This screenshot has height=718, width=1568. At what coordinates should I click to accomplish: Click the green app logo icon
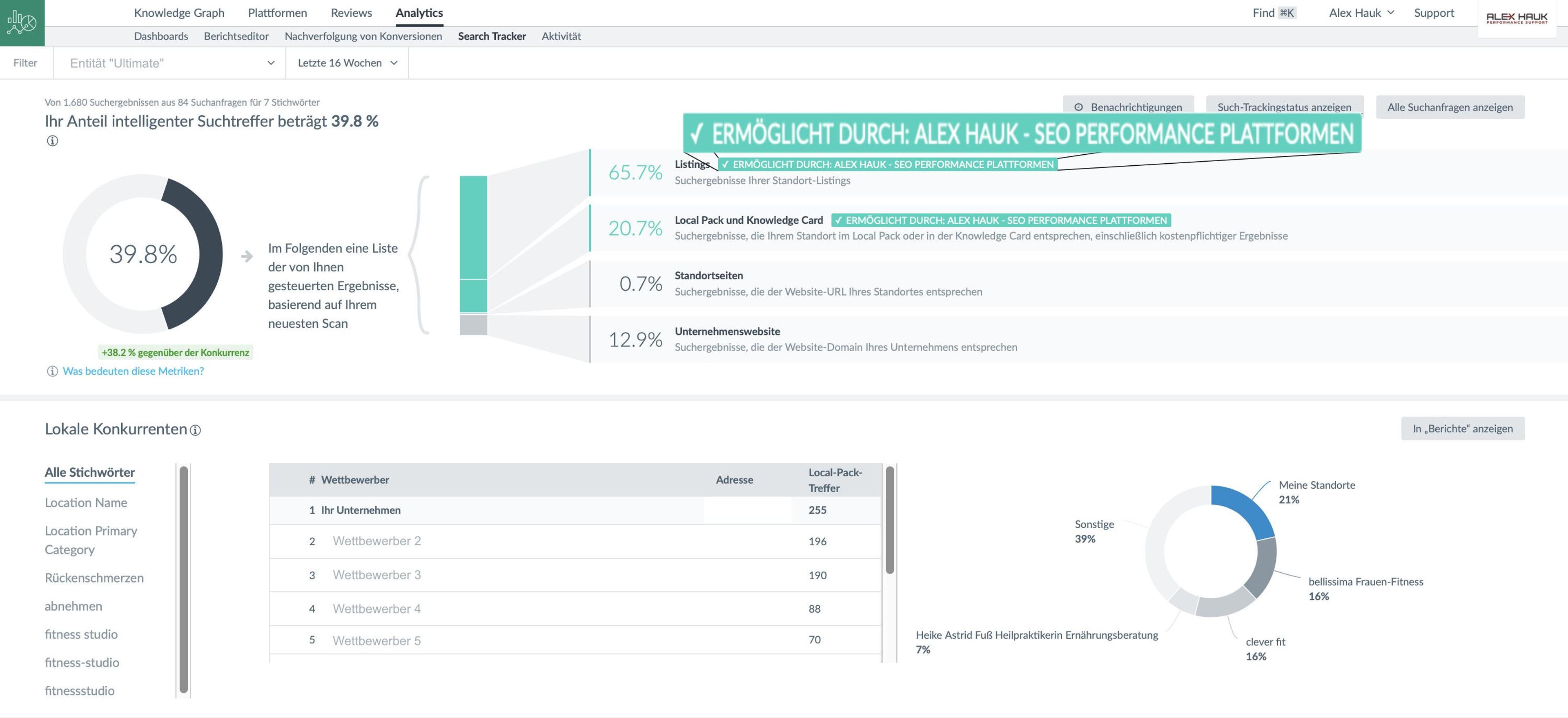click(22, 22)
